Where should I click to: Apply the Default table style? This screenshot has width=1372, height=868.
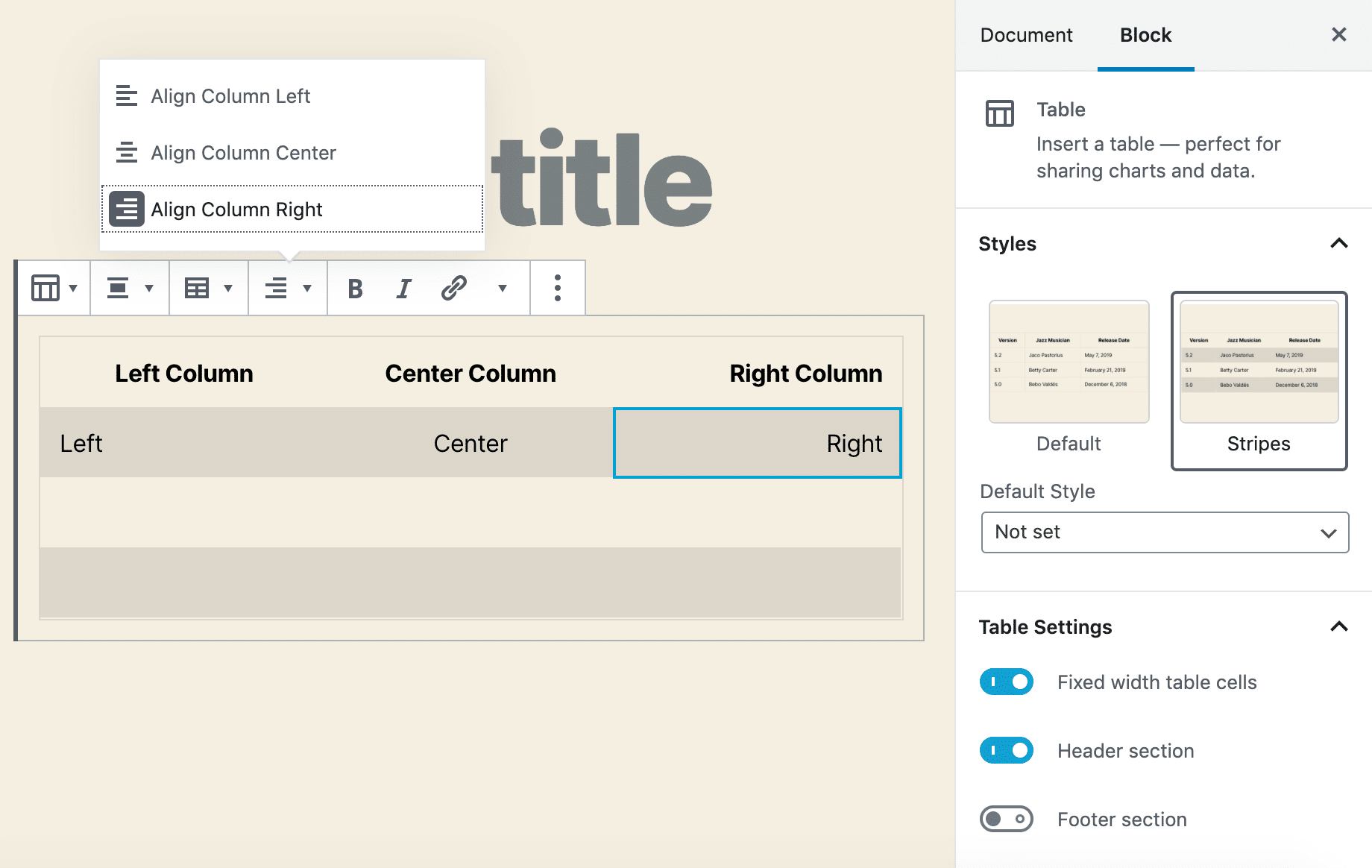(x=1069, y=362)
